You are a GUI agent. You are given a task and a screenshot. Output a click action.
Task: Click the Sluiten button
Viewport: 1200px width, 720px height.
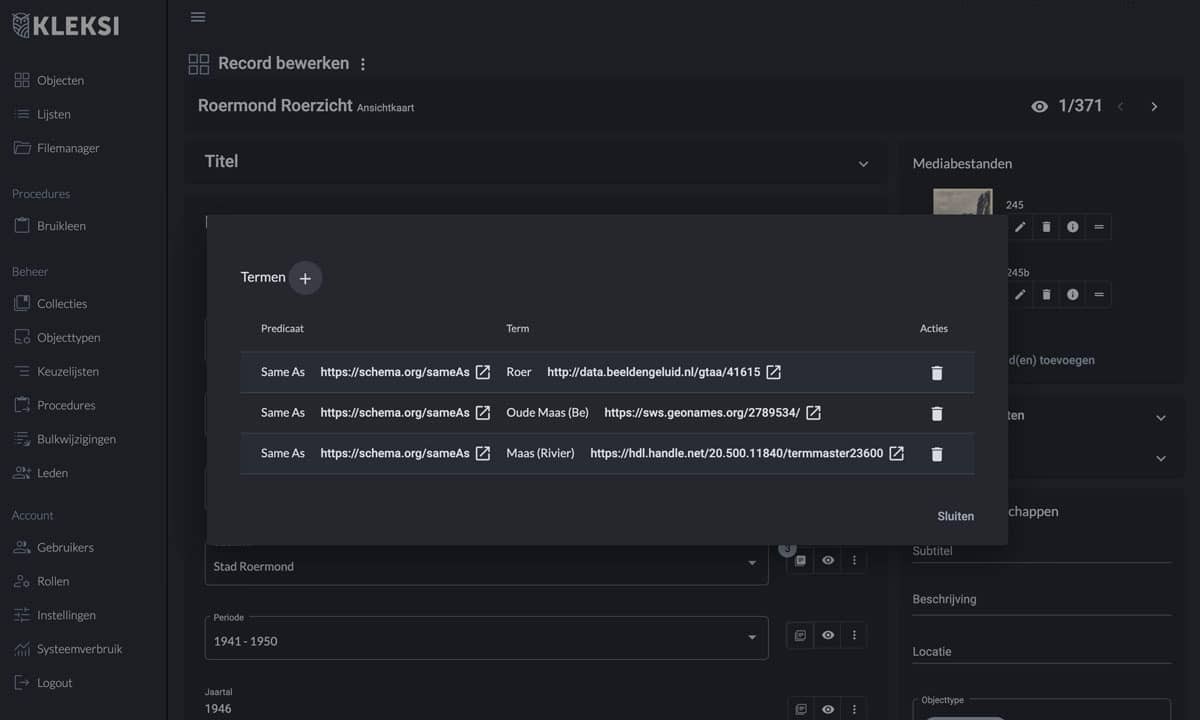[955, 516]
